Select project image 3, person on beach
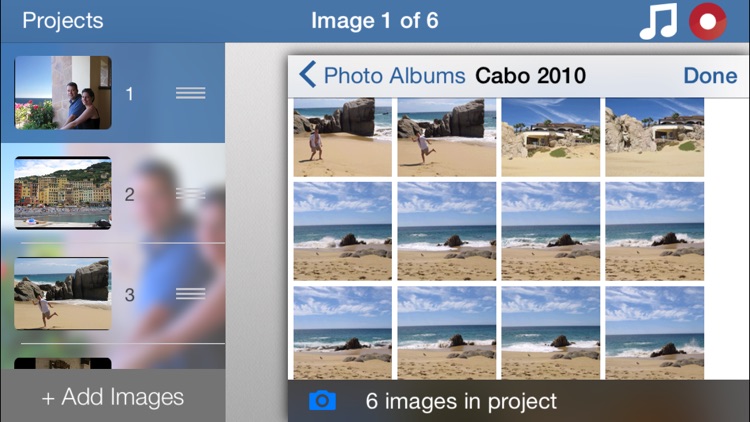Viewport: 750px width, 422px height. tap(63, 294)
